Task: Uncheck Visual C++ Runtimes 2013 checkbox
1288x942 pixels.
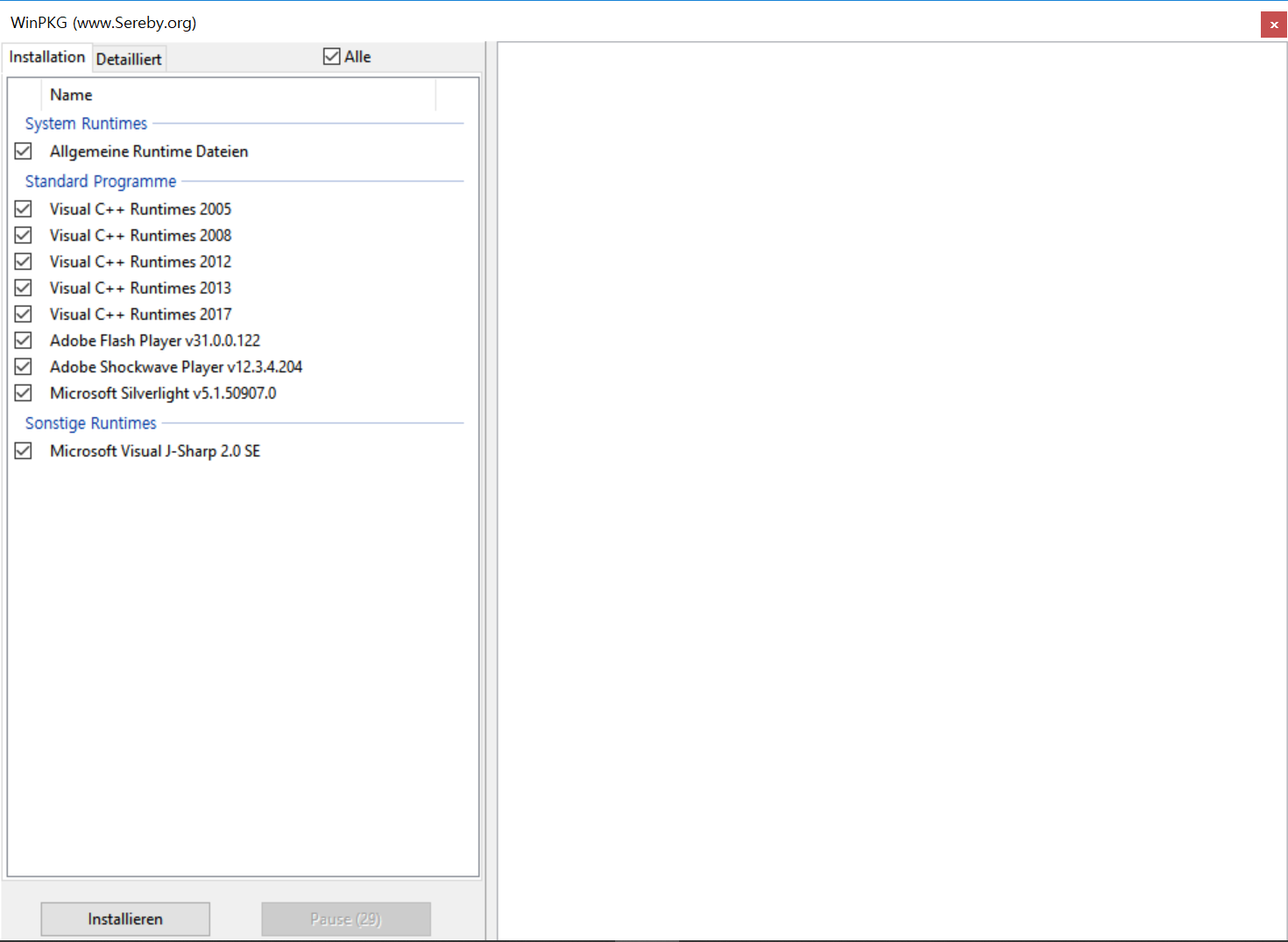Action: tap(24, 288)
